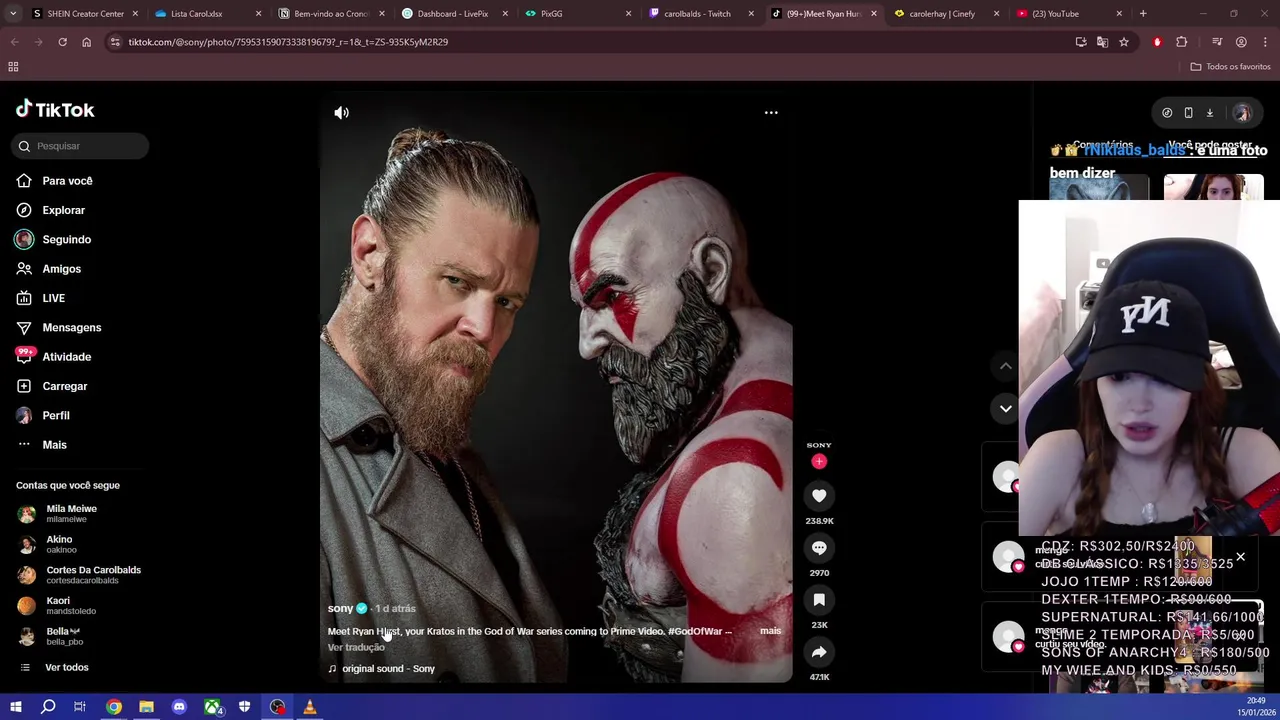
Task: Click the TikTok logo
Action: point(55,110)
